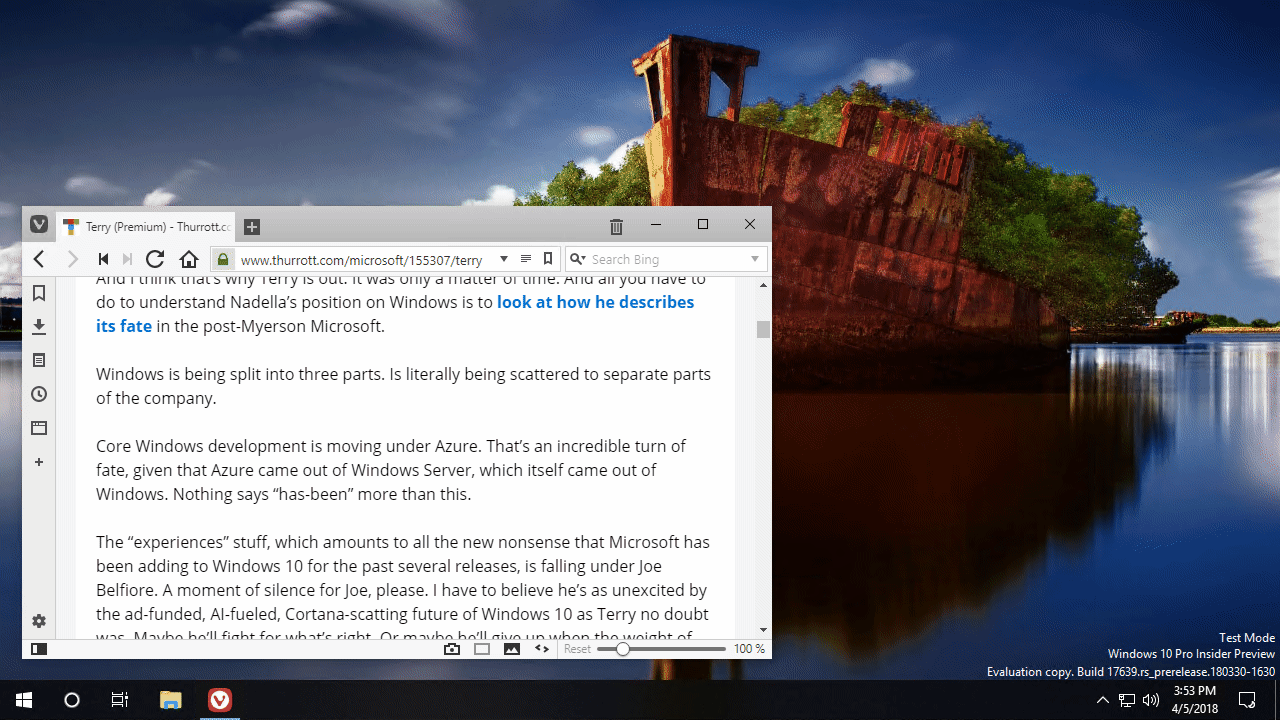Toggle images loading on the page
The height and width of the screenshot is (720, 1280).
[x=512, y=648]
